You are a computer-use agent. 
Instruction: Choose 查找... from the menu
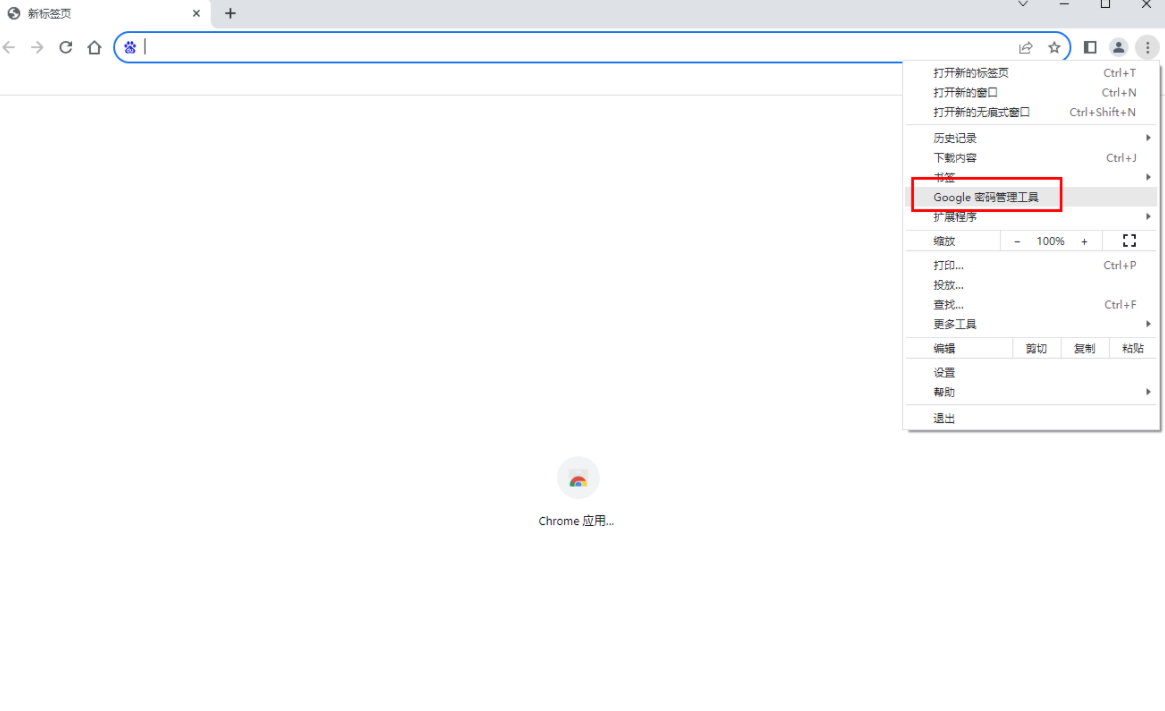tap(1031, 305)
